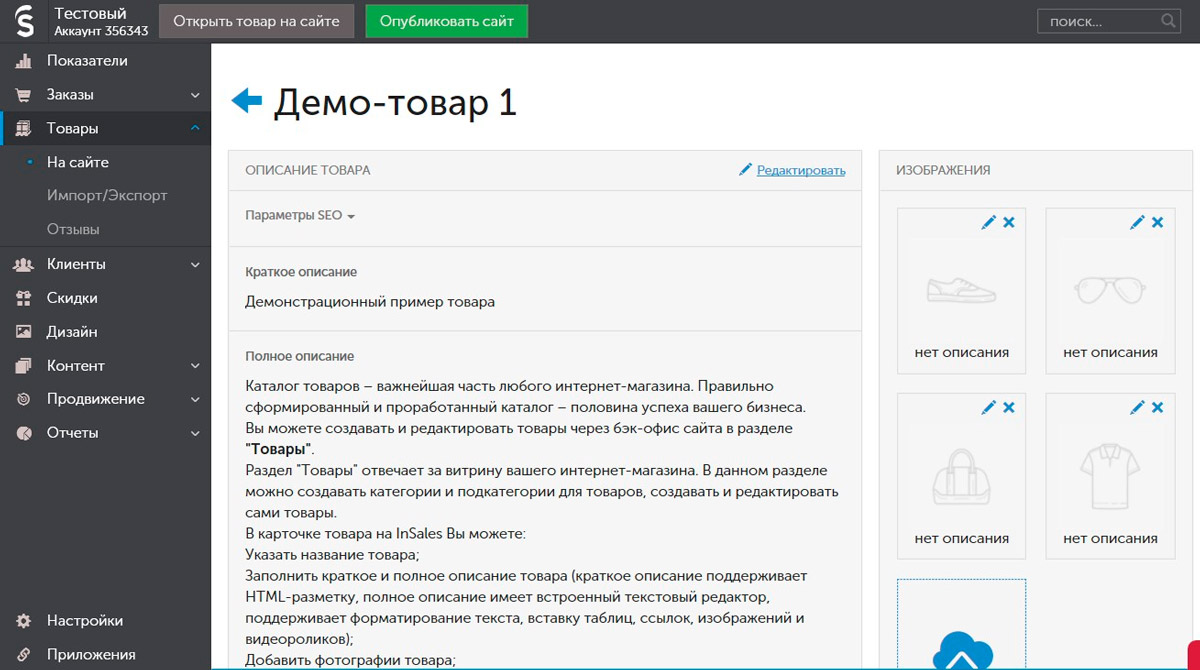This screenshot has height=670, width=1200.
Task: Click the Заказы cart icon
Action: (24, 95)
